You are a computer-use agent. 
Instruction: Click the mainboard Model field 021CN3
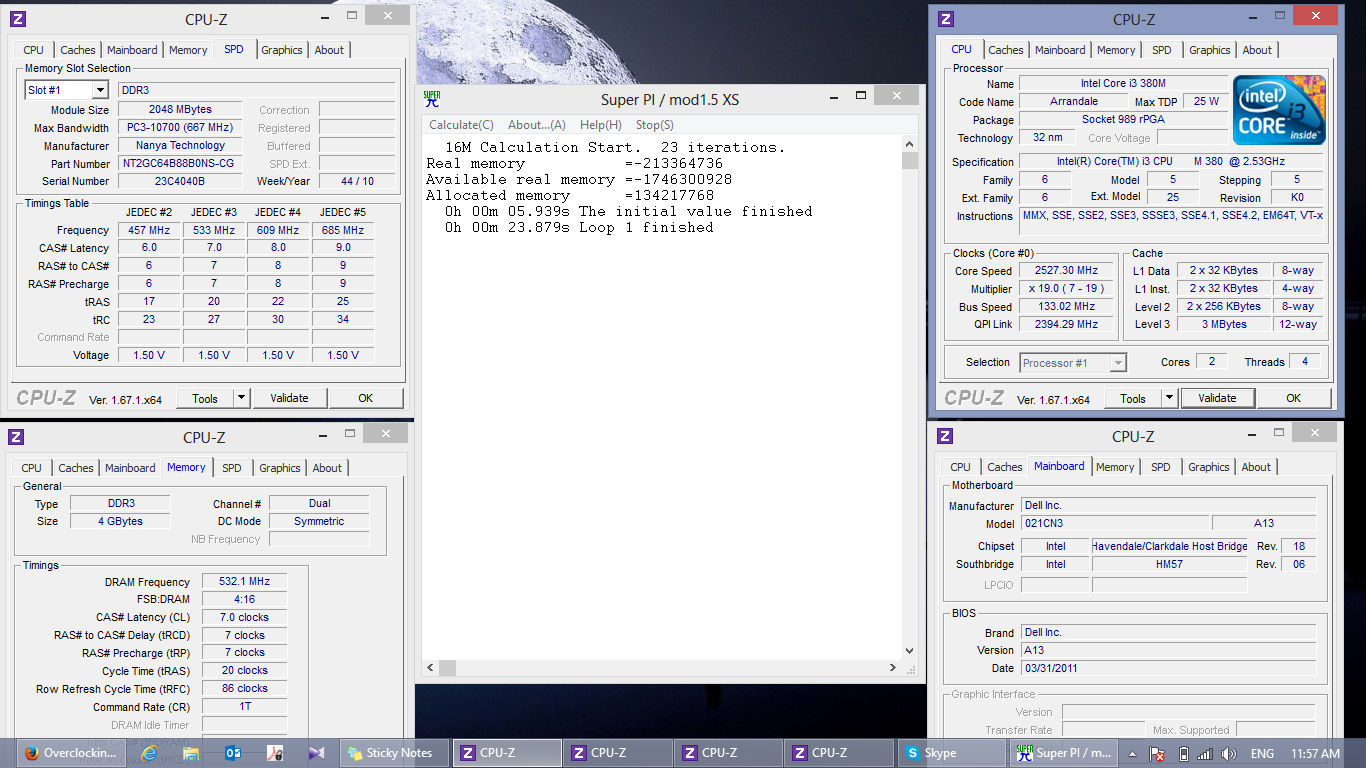(1114, 524)
